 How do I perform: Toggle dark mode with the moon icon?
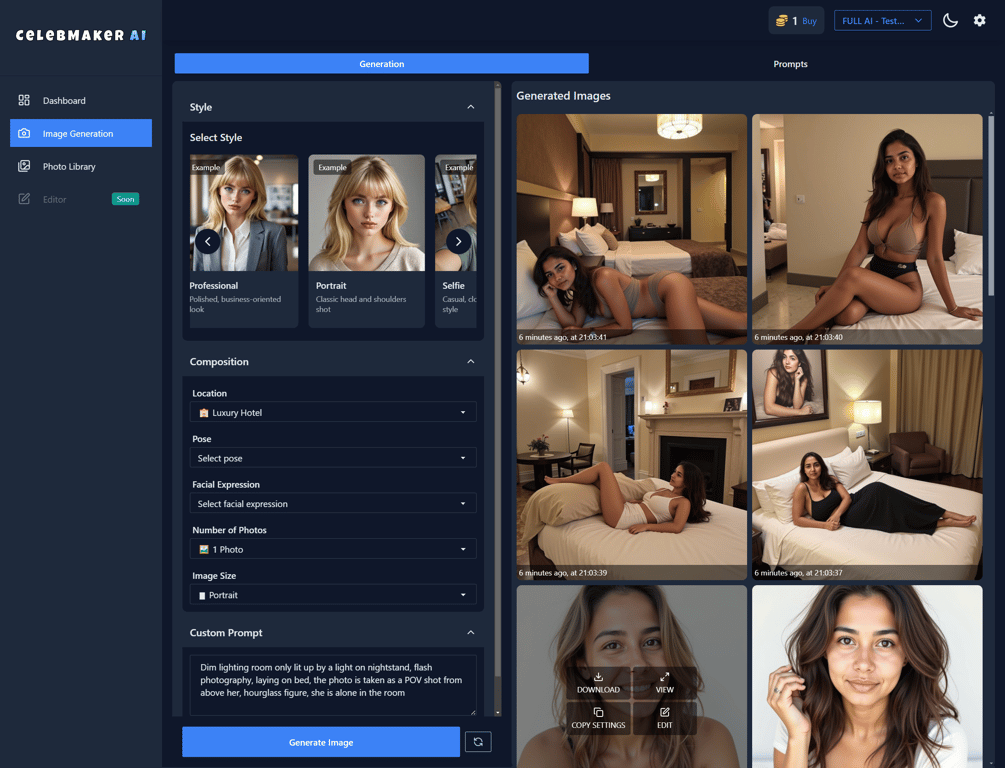pyautogui.click(x=950, y=20)
